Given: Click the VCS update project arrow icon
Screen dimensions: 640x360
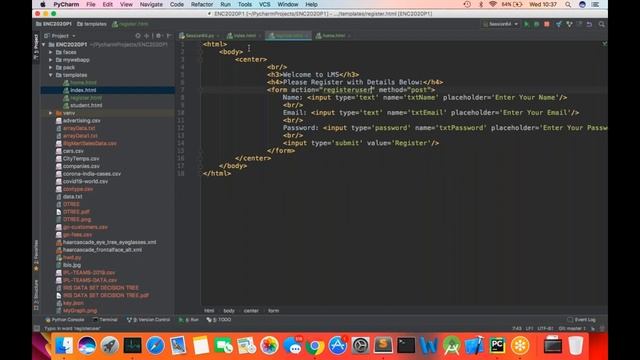Looking at the screenshot, I should point(558,24).
